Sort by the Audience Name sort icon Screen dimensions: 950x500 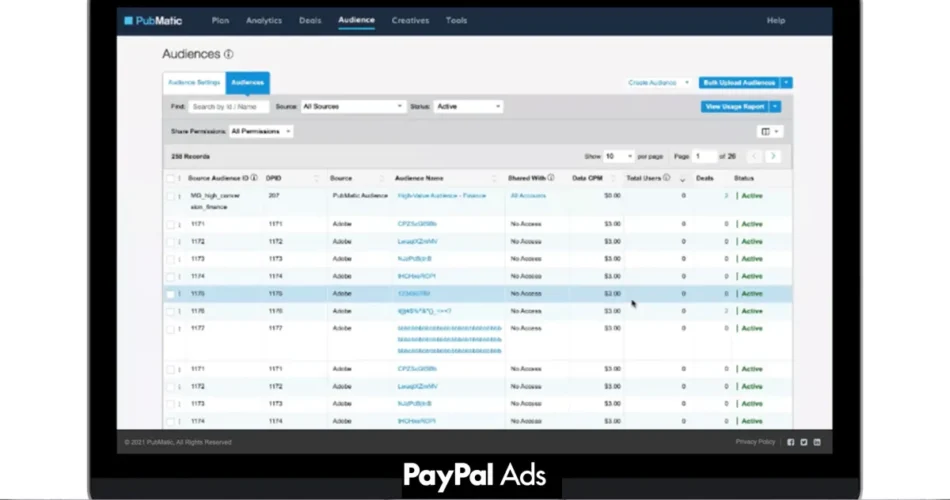[x=494, y=179]
